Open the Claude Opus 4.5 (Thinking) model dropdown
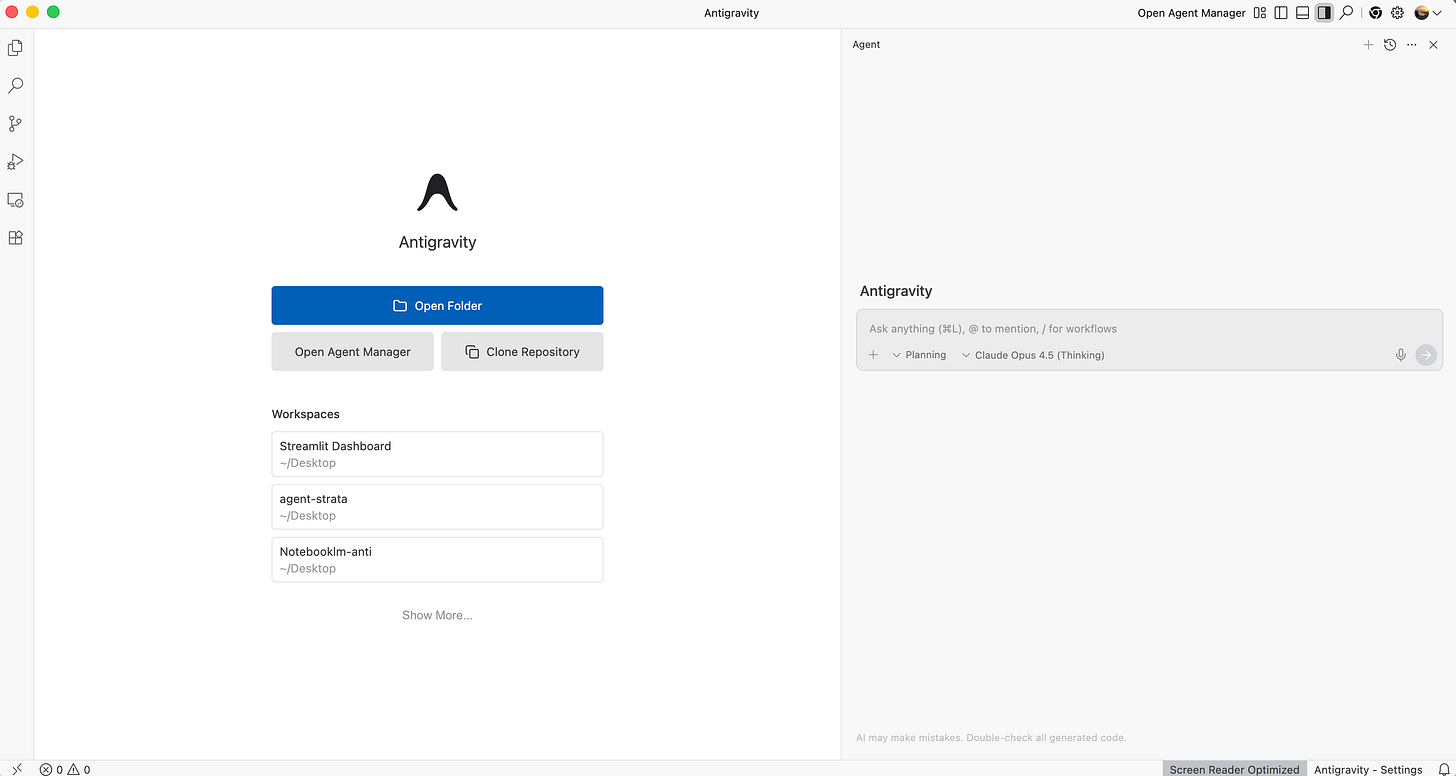 click(1033, 355)
